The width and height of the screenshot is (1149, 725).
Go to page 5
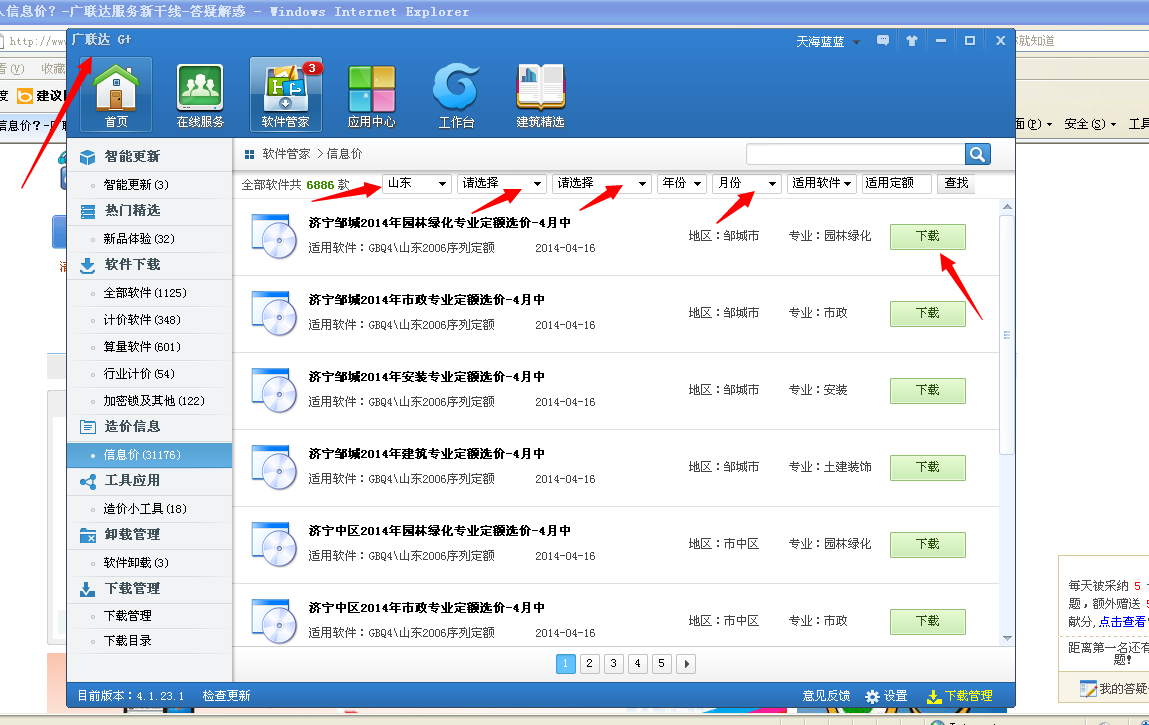tap(661, 663)
